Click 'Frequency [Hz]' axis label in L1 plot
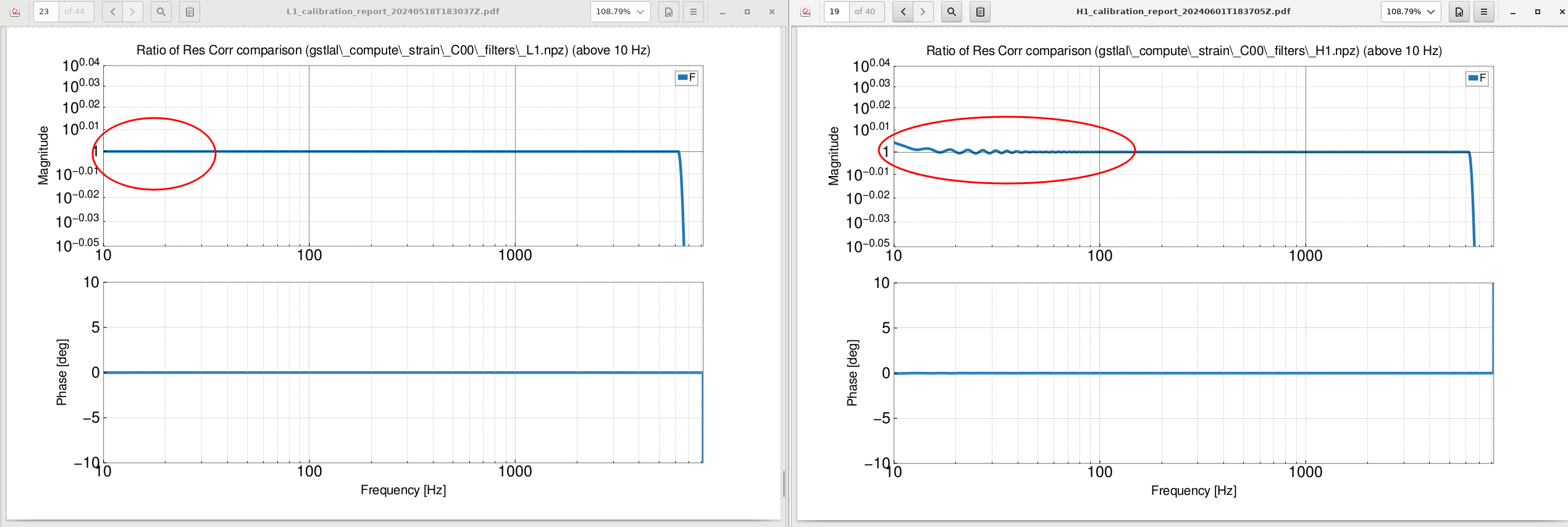 pos(403,490)
